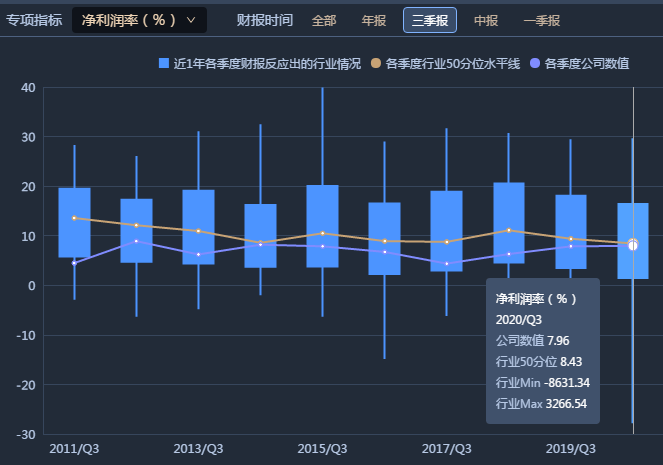663x465 pixels.
Task: Toggle the tan circle 50分位 legend icon
Action: tap(375, 64)
